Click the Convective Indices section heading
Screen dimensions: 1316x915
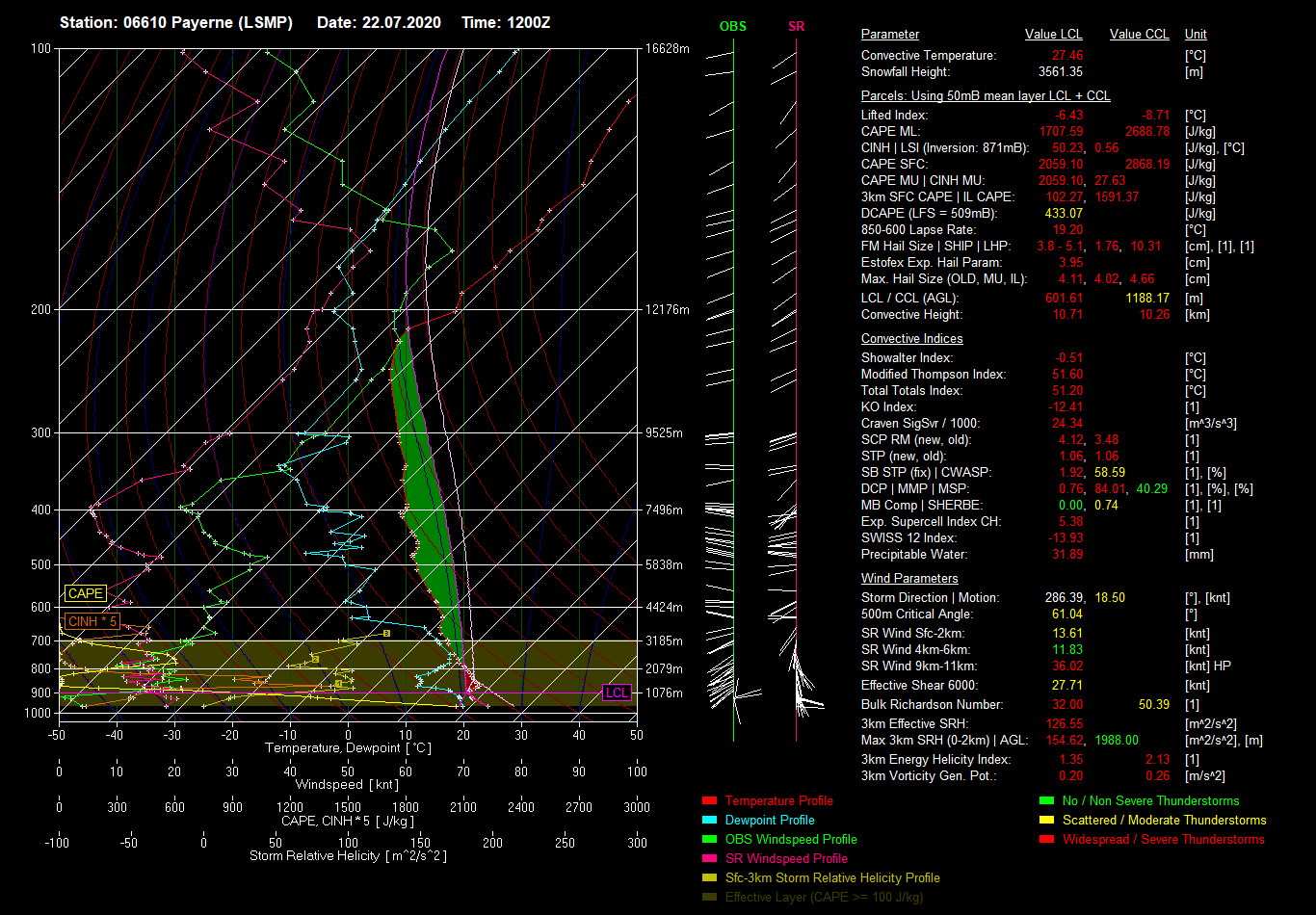pyautogui.click(x=911, y=339)
